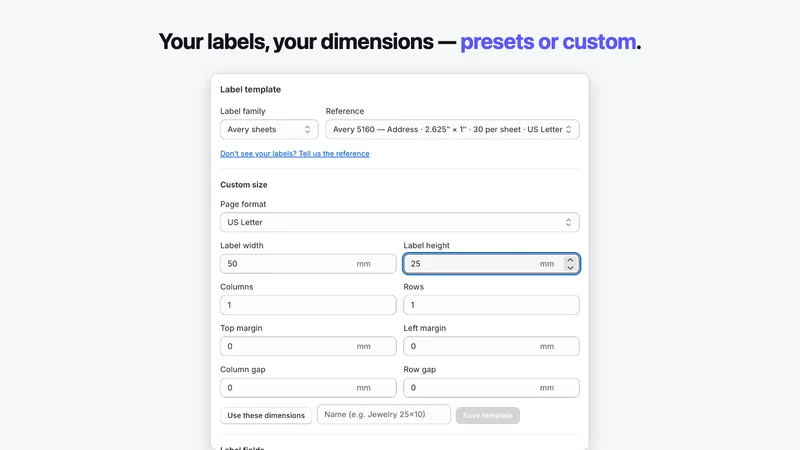Focus the Label height field
Screen dimensions: 800x450
pyautogui.click(x=491, y=264)
